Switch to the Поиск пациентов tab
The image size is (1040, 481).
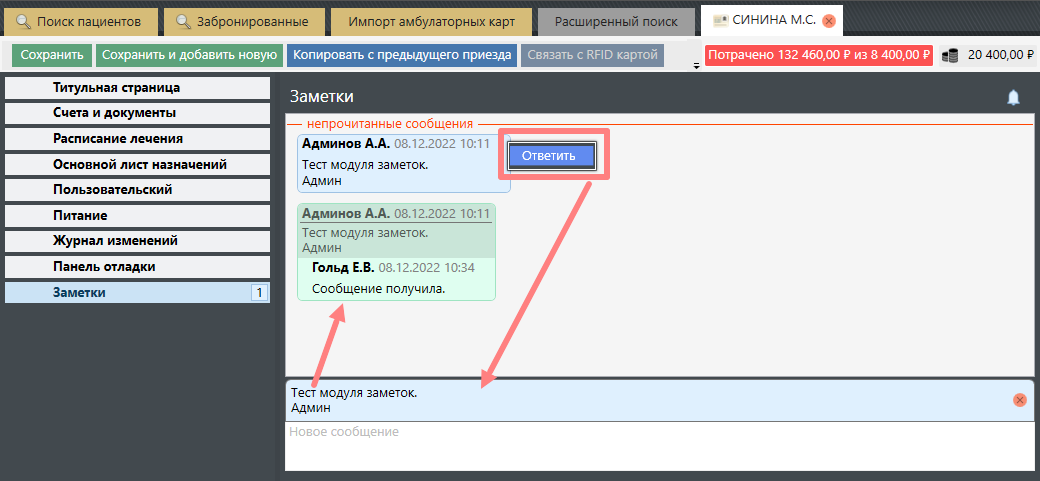pyautogui.click(x=85, y=21)
